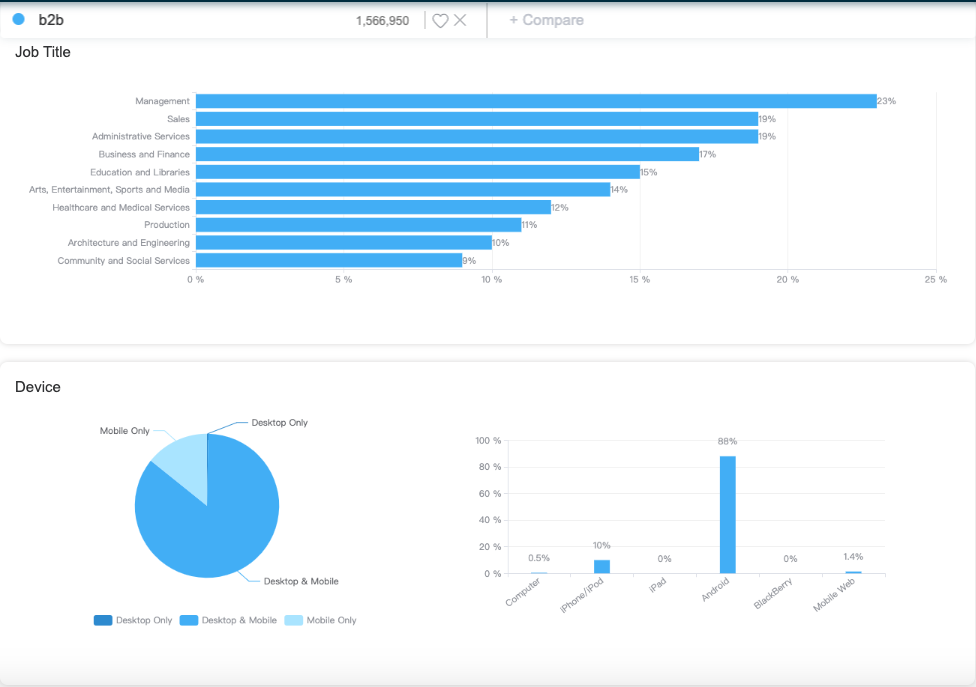Click the 1,566,950 audience size value

[x=382, y=21]
